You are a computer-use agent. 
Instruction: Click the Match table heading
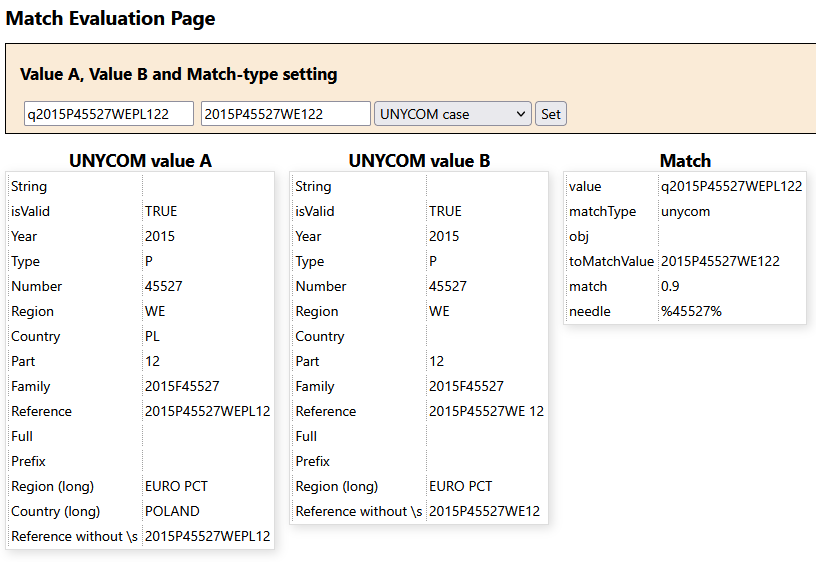pyautogui.click(x=685, y=160)
